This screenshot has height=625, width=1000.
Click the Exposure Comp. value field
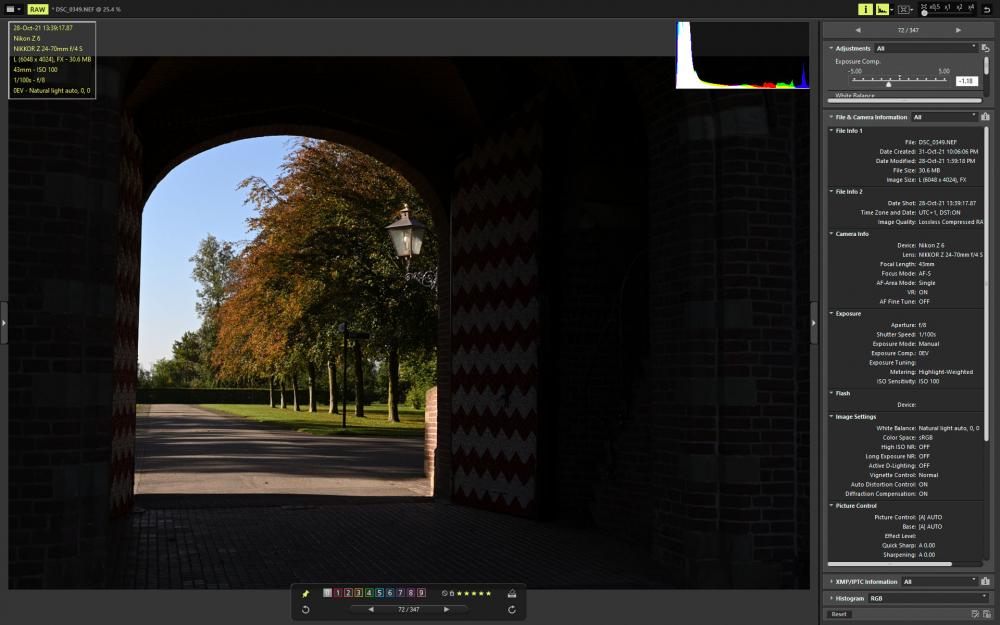click(x=967, y=81)
